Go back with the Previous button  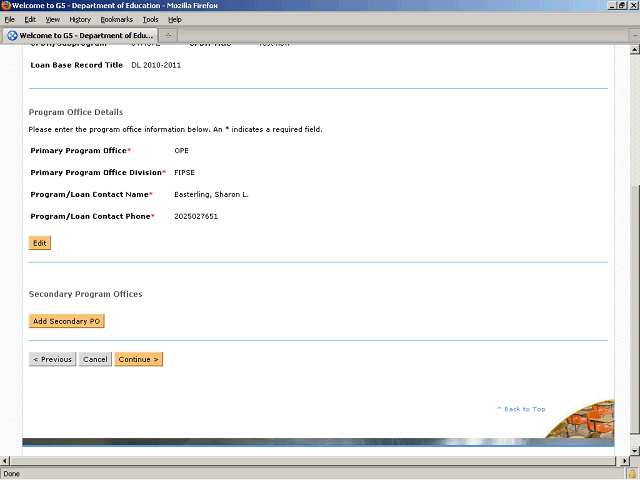click(x=52, y=359)
